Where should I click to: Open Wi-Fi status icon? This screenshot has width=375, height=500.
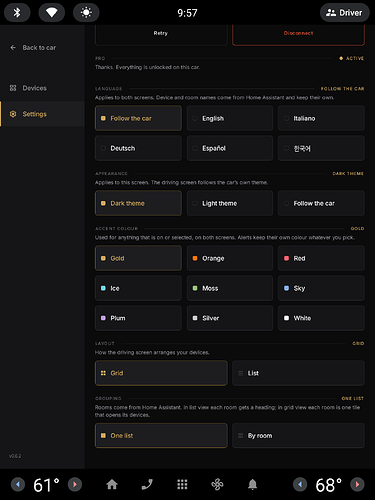click(52, 13)
